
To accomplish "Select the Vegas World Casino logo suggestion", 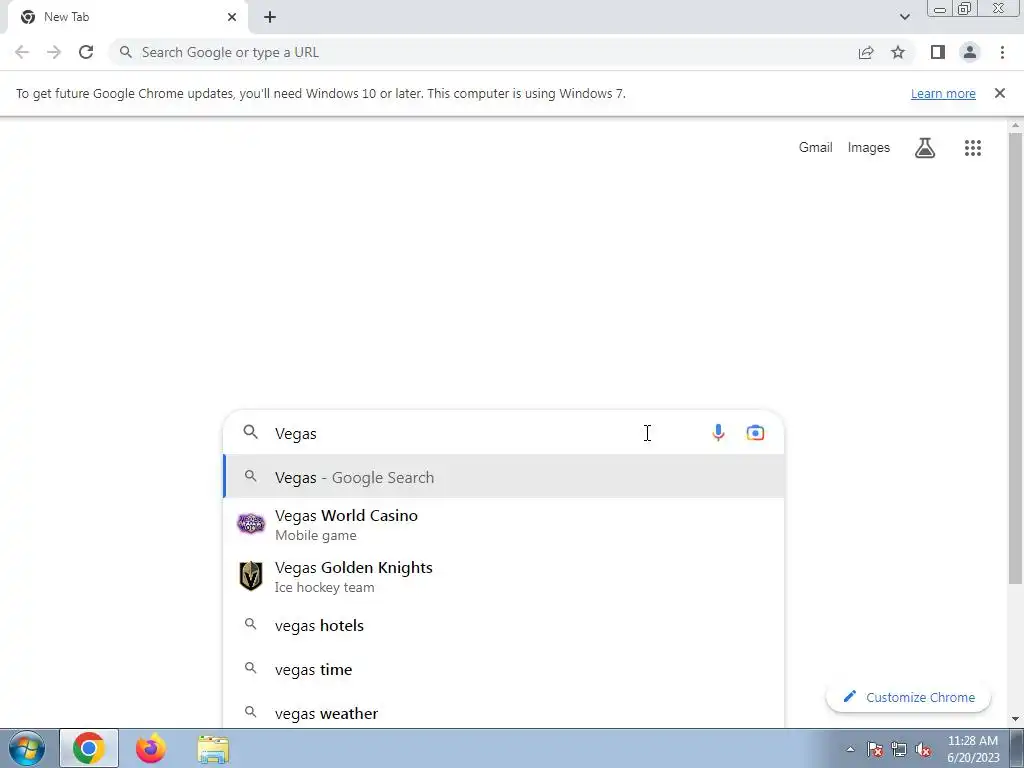I will click(251, 524).
